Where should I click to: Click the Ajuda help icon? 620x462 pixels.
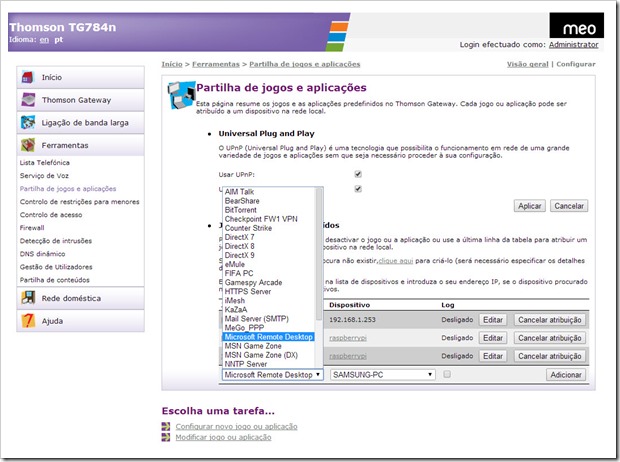tap(28, 320)
